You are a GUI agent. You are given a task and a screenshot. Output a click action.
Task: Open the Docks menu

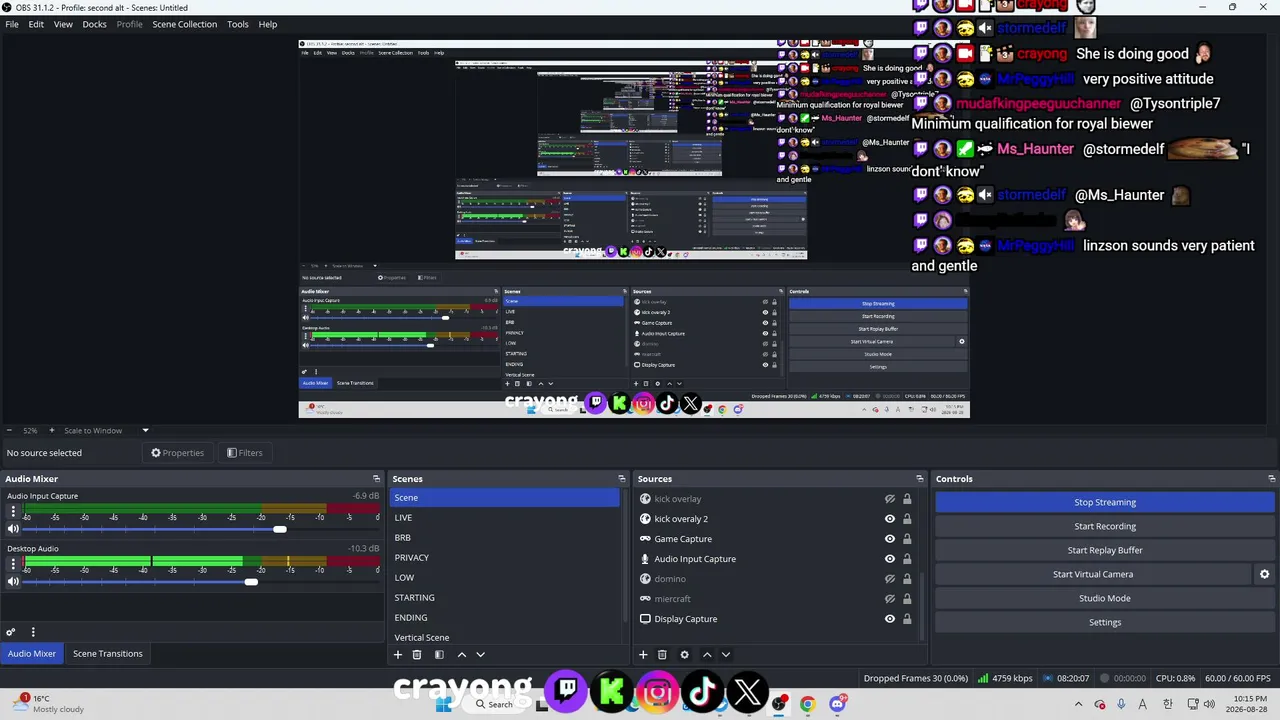[x=94, y=24]
